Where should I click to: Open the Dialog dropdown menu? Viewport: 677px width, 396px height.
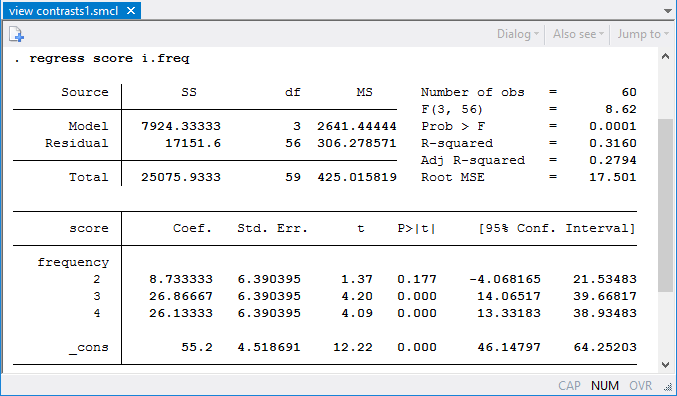pyautogui.click(x=518, y=34)
